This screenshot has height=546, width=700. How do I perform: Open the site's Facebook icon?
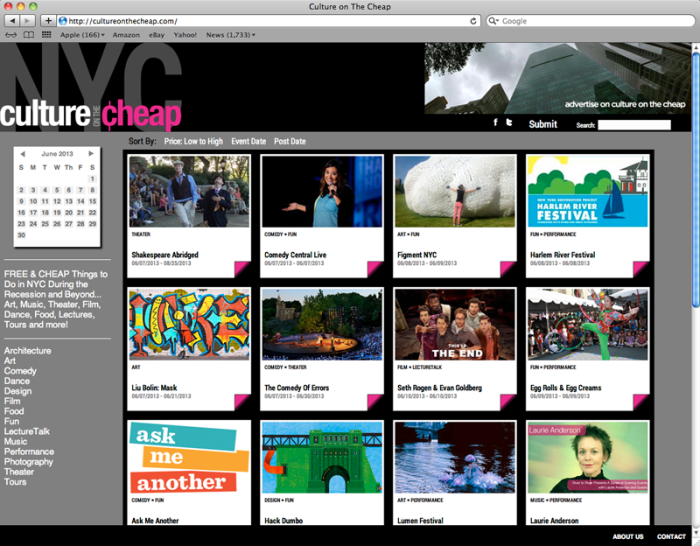[496, 122]
